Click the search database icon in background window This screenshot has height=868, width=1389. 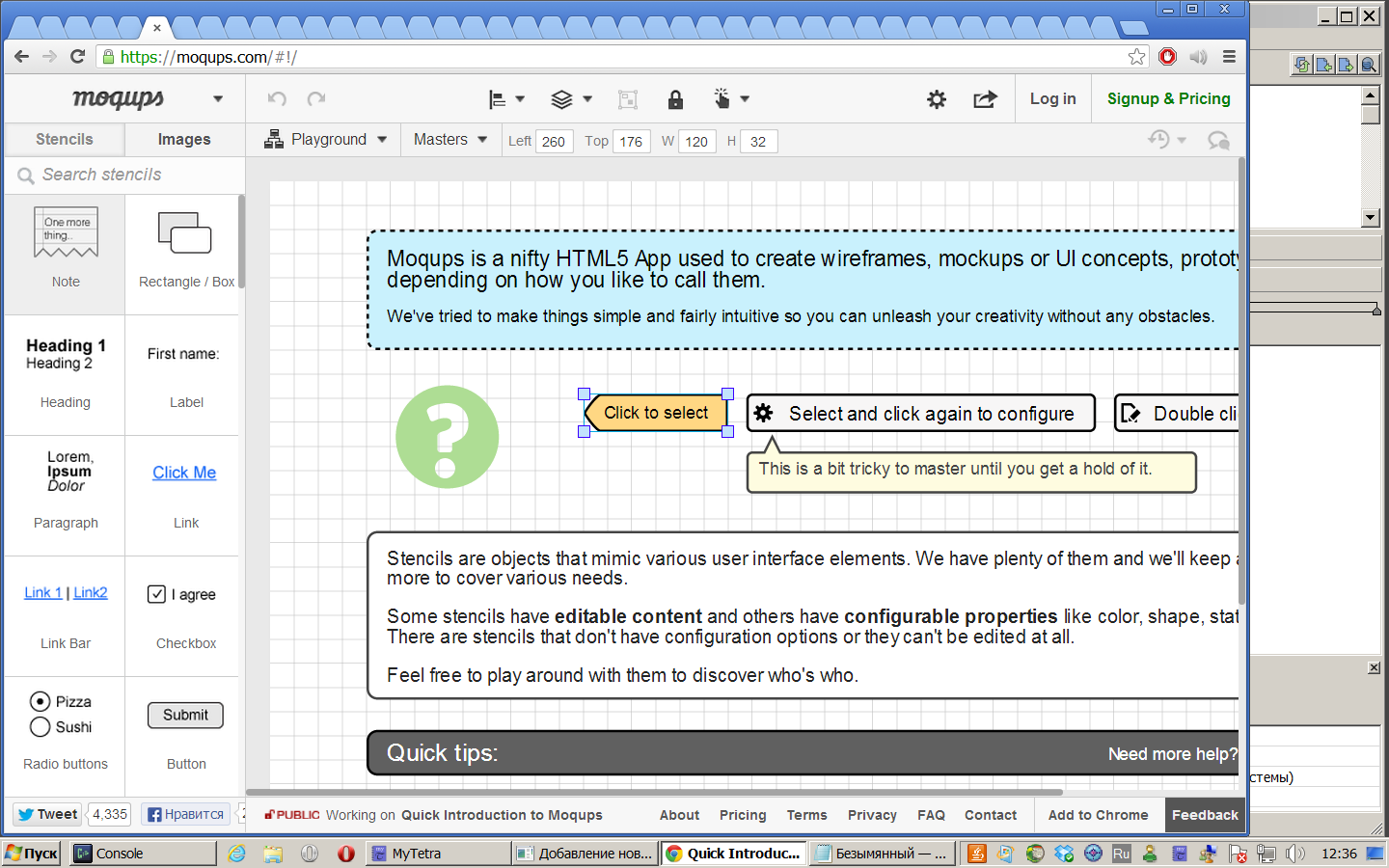(1369, 65)
